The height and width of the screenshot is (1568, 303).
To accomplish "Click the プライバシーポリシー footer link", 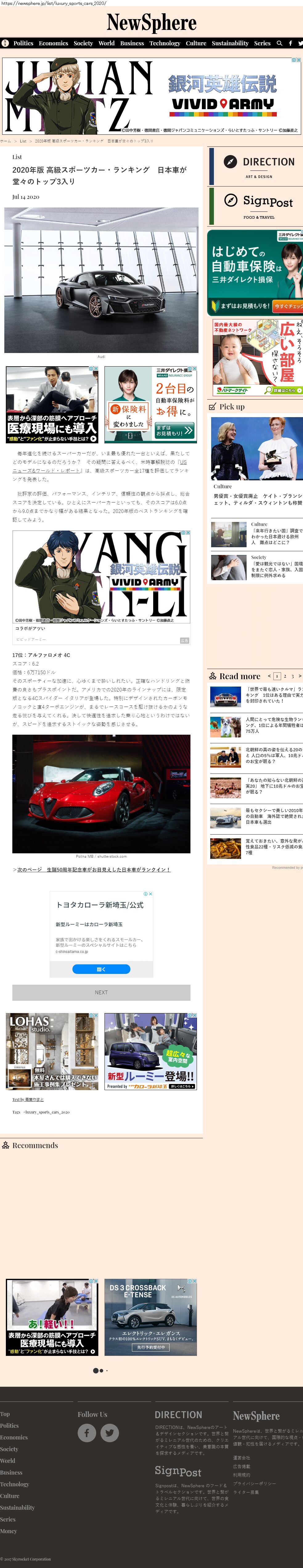I will click(254, 1484).
